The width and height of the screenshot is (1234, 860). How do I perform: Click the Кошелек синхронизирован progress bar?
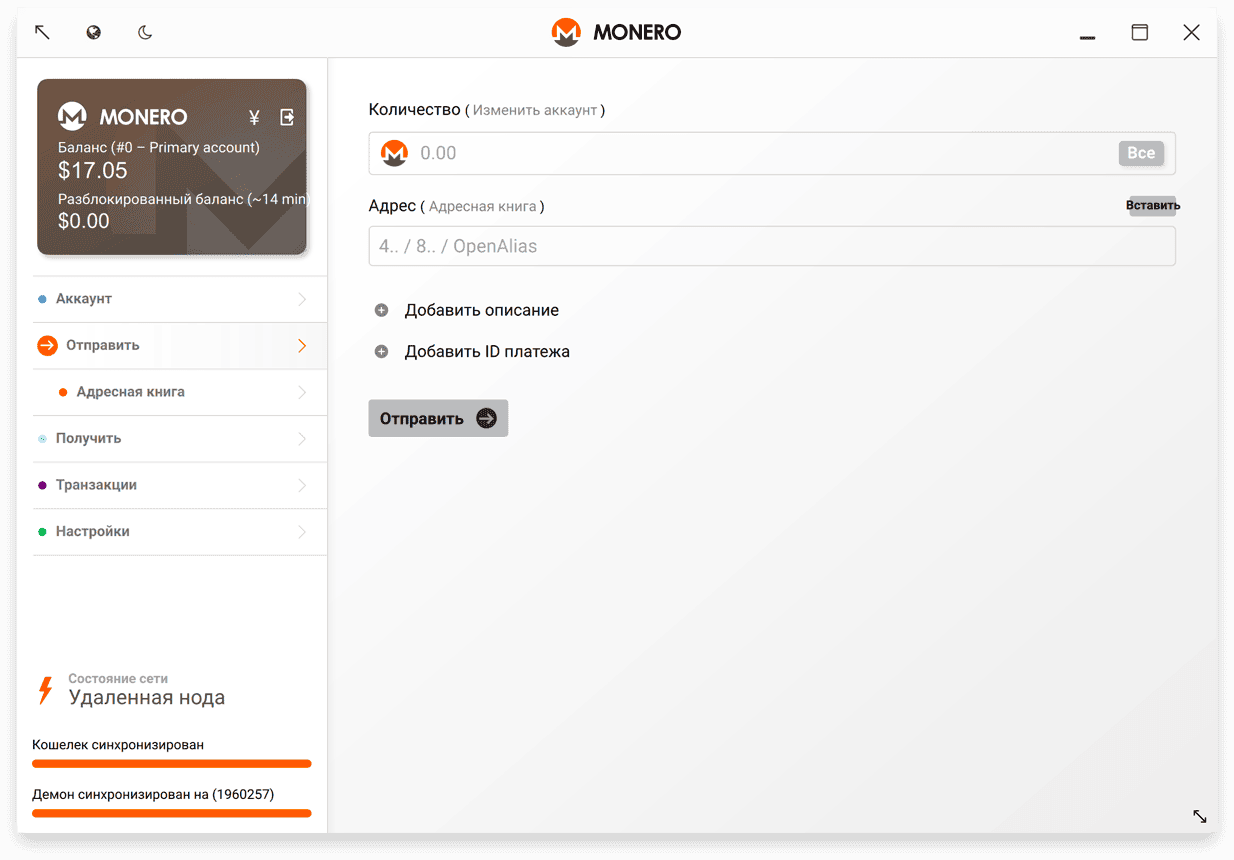172,764
